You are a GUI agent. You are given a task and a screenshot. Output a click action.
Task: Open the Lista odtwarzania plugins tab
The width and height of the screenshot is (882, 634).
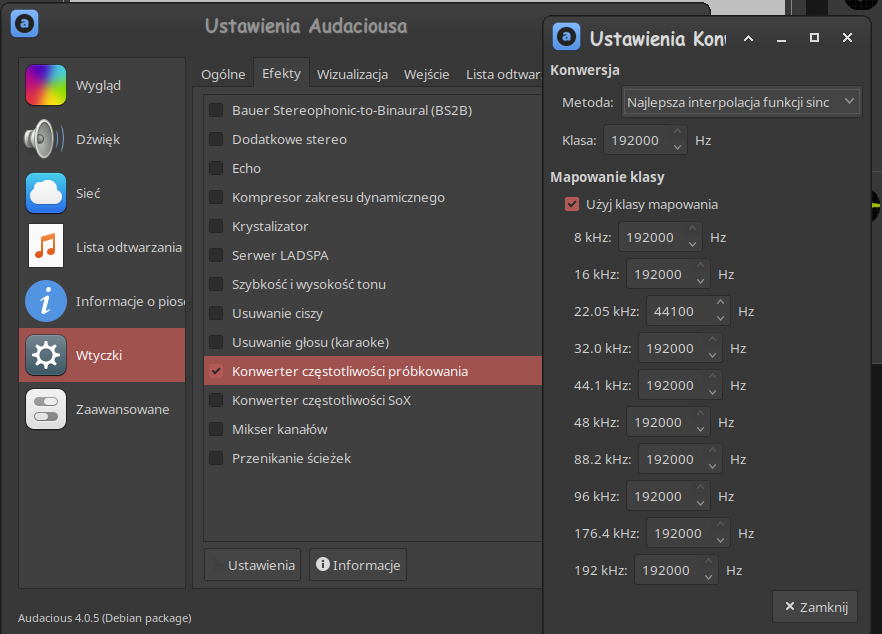pyautogui.click(x=503, y=74)
